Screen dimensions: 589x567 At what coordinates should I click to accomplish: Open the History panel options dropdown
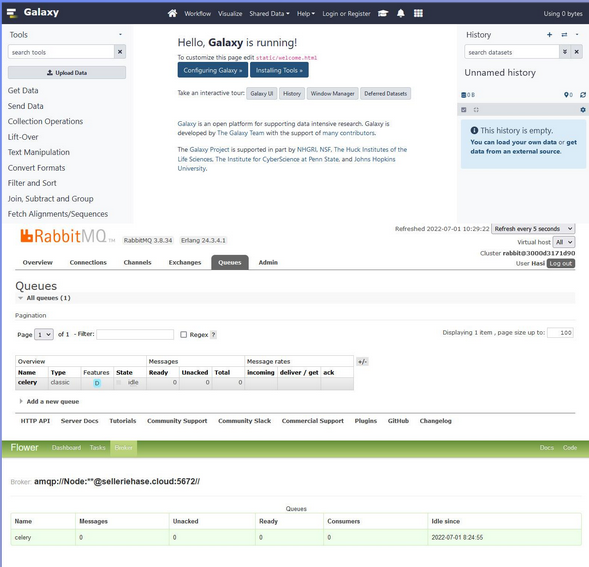point(577,35)
